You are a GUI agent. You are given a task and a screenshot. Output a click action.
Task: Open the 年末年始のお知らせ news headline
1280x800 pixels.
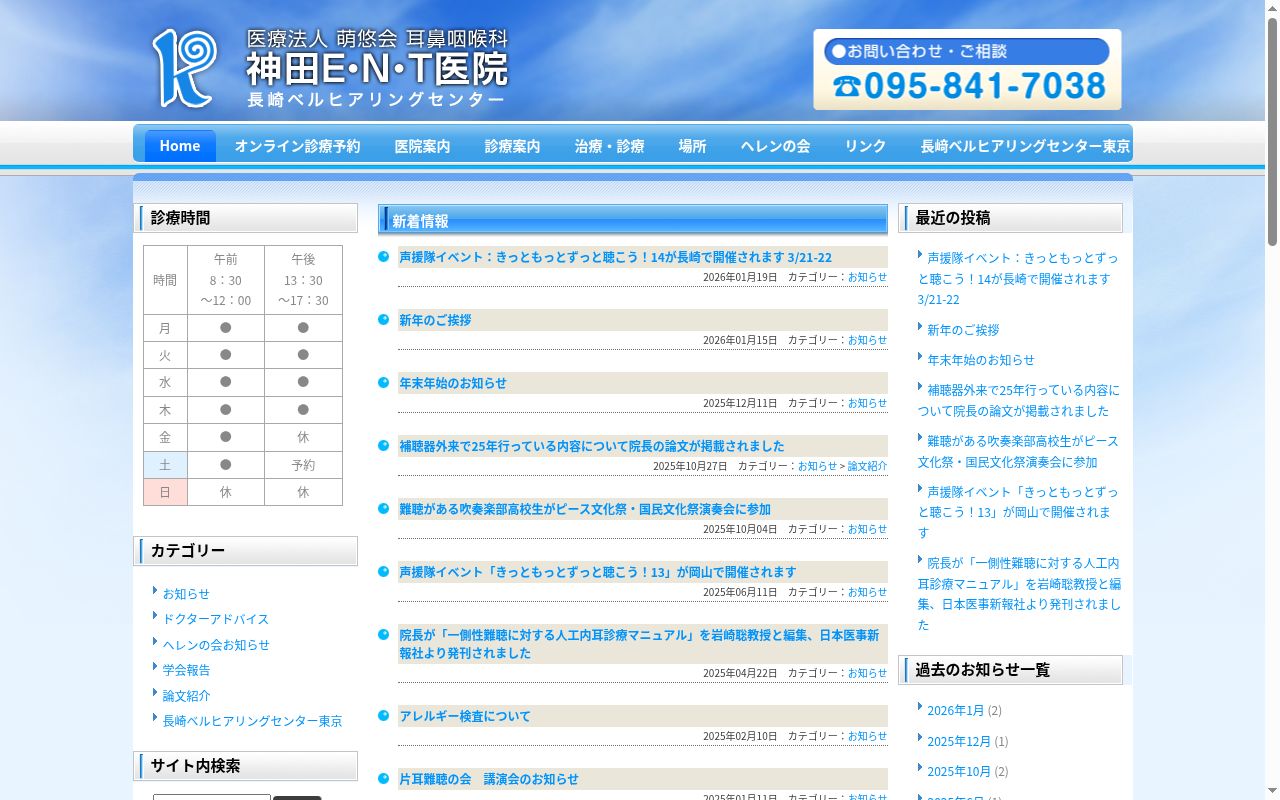coord(453,384)
